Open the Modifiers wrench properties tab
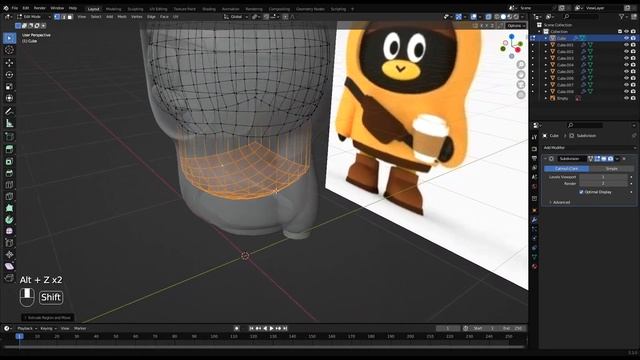 pos(534,220)
